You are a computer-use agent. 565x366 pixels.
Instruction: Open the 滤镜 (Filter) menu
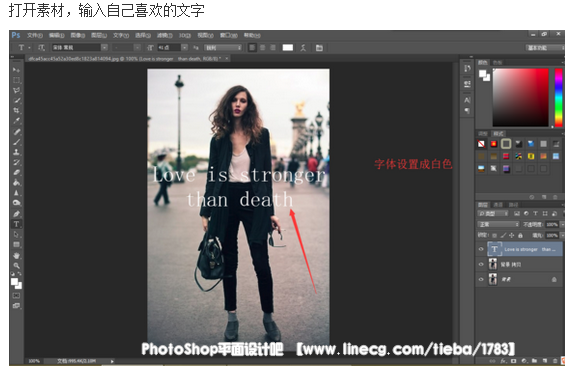164,35
